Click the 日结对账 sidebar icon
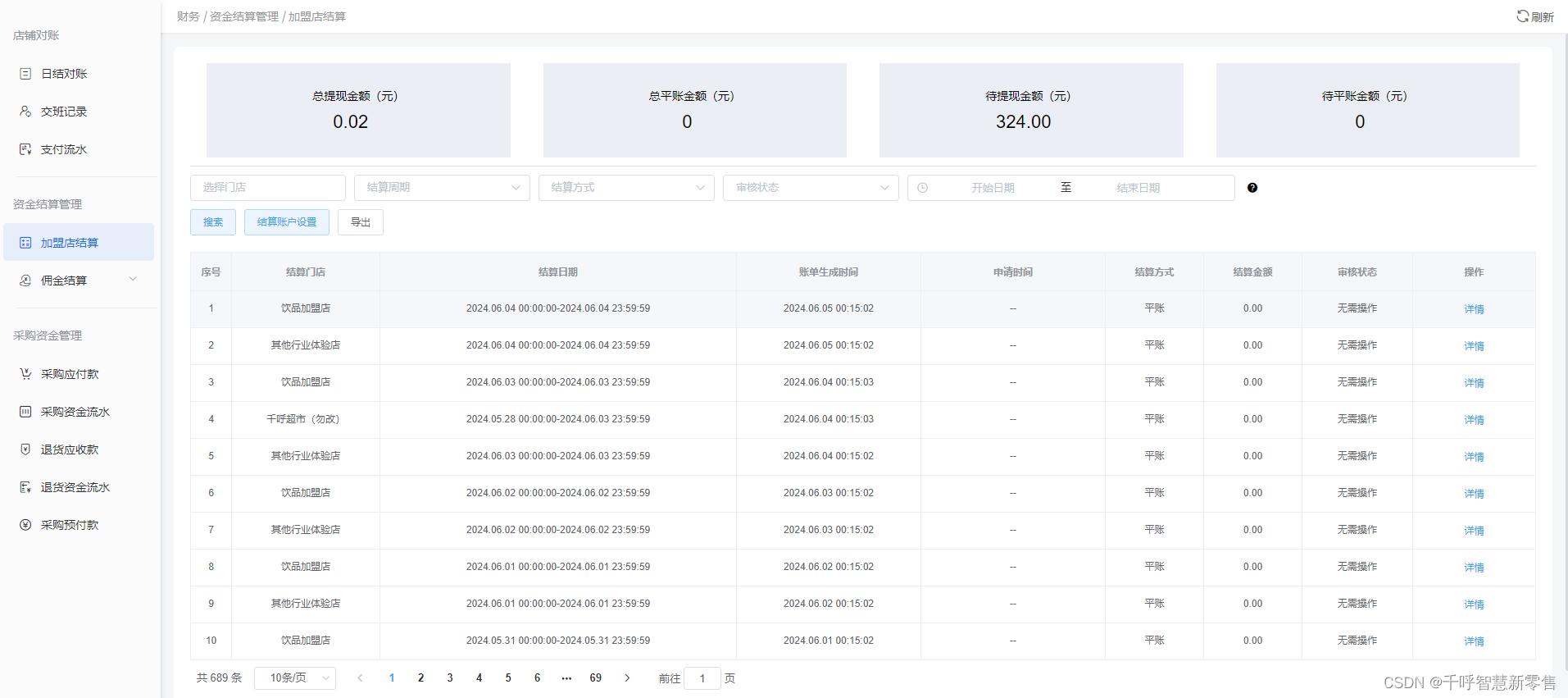Viewport: 1568px width, 698px height. click(25, 74)
